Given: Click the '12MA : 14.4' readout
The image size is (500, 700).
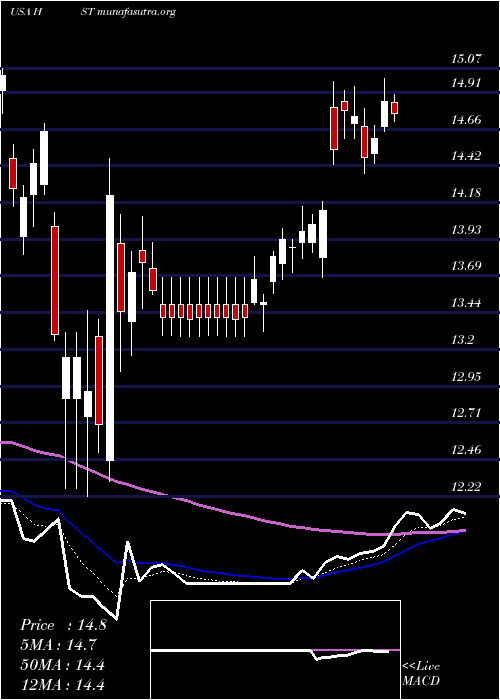Looking at the screenshot, I should (62, 684).
